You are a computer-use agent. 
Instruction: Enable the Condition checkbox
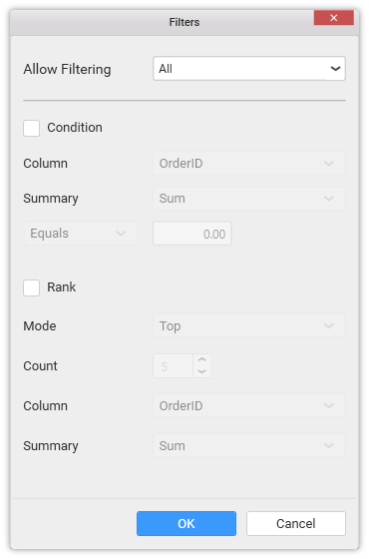(31, 128)
